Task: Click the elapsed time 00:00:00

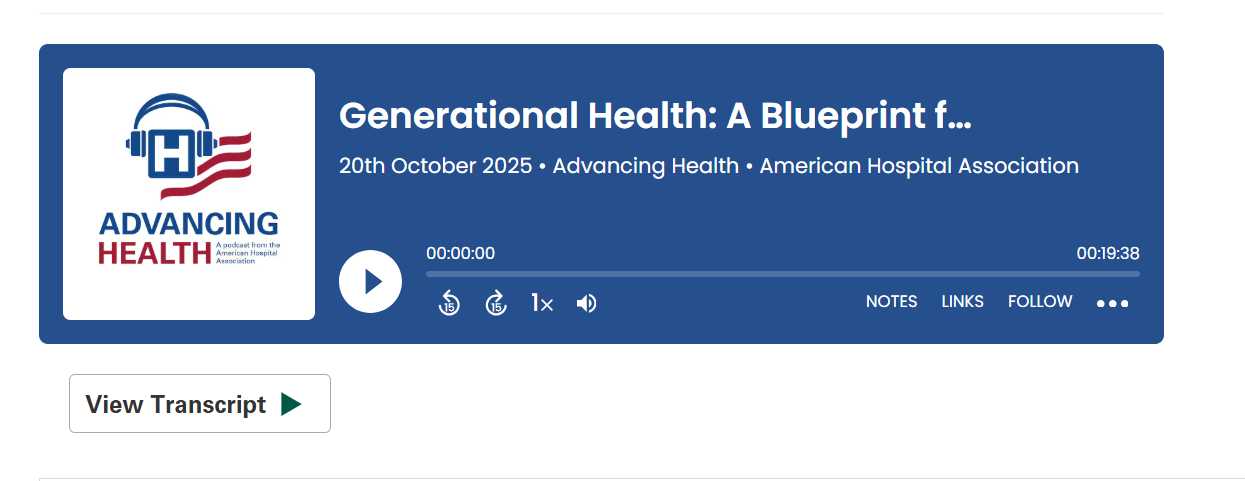Action: tap(460, 254)
